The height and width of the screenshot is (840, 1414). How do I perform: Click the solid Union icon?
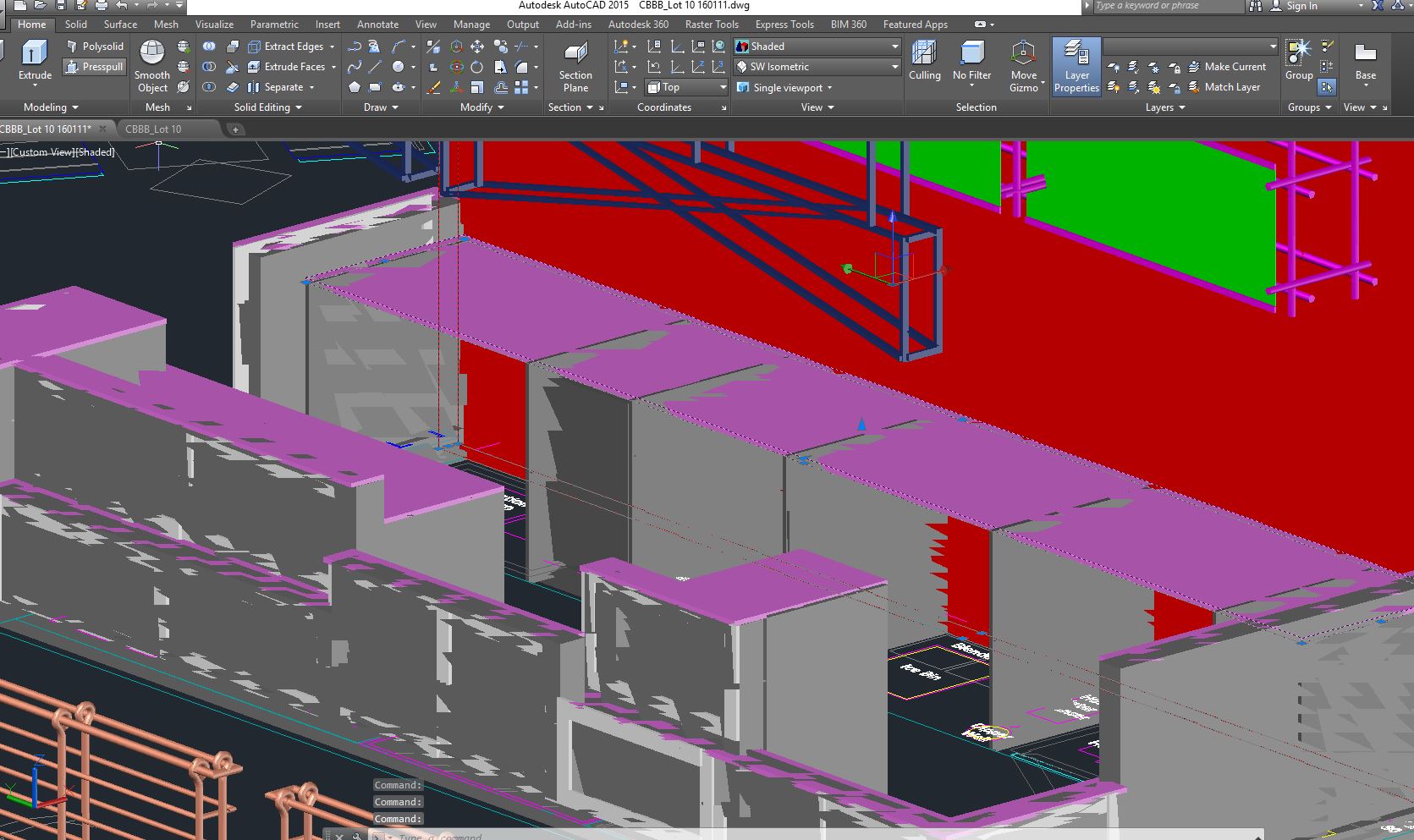coord(209,47)
